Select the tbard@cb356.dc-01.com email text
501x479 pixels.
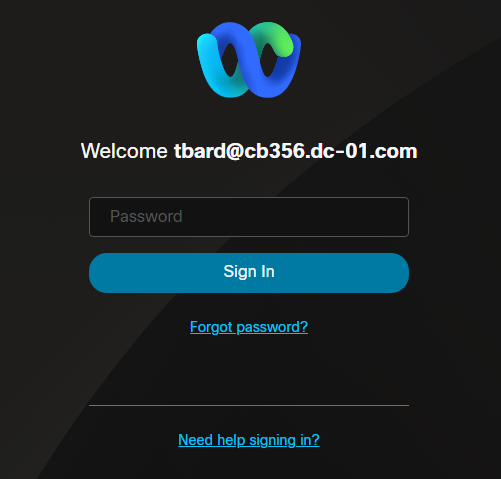[295, 151]
